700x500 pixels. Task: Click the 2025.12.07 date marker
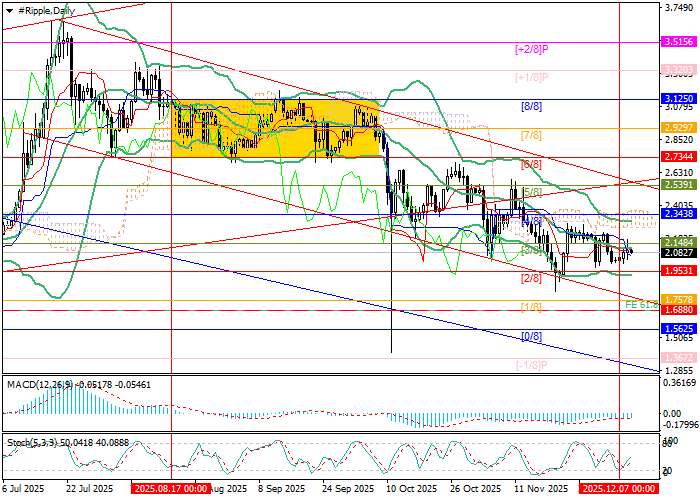pos(620,489)
